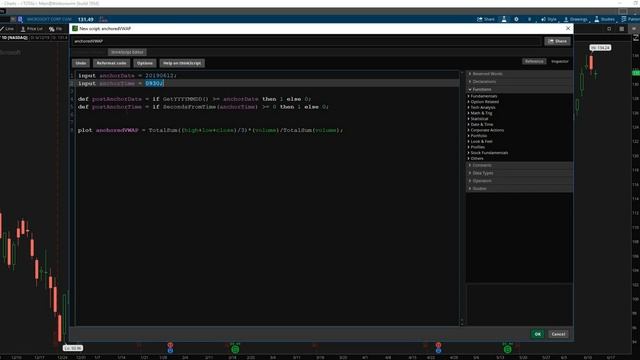Click the highlighted 0930 anchorTime value

[x=153, y=83]
